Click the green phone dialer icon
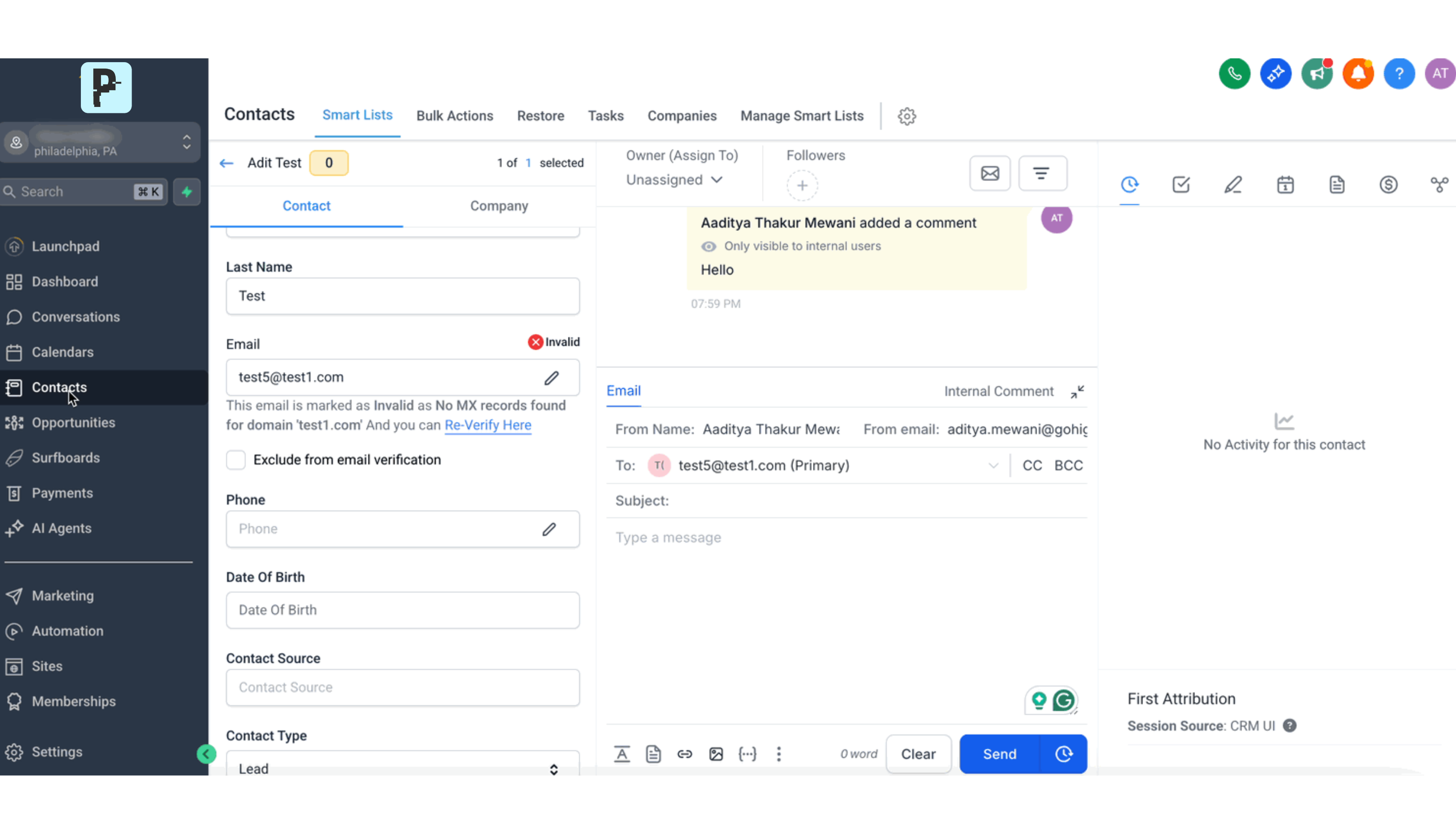1456x834 pixels. pos(1234,73)
